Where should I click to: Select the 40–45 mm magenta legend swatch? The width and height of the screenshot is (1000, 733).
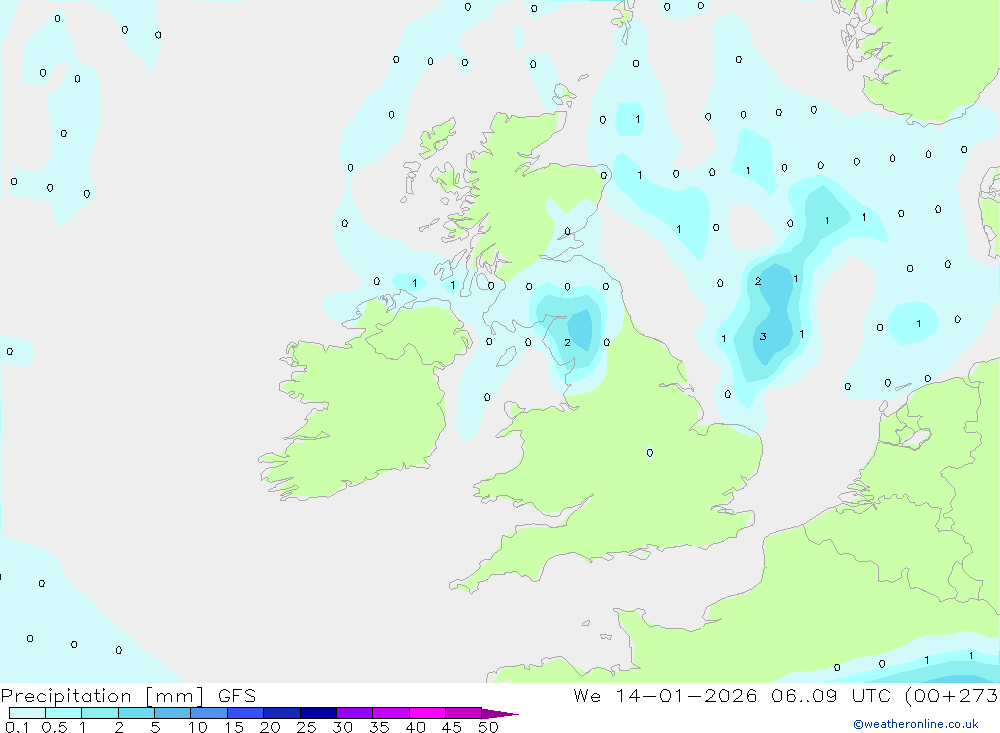(x=427, y=713)
